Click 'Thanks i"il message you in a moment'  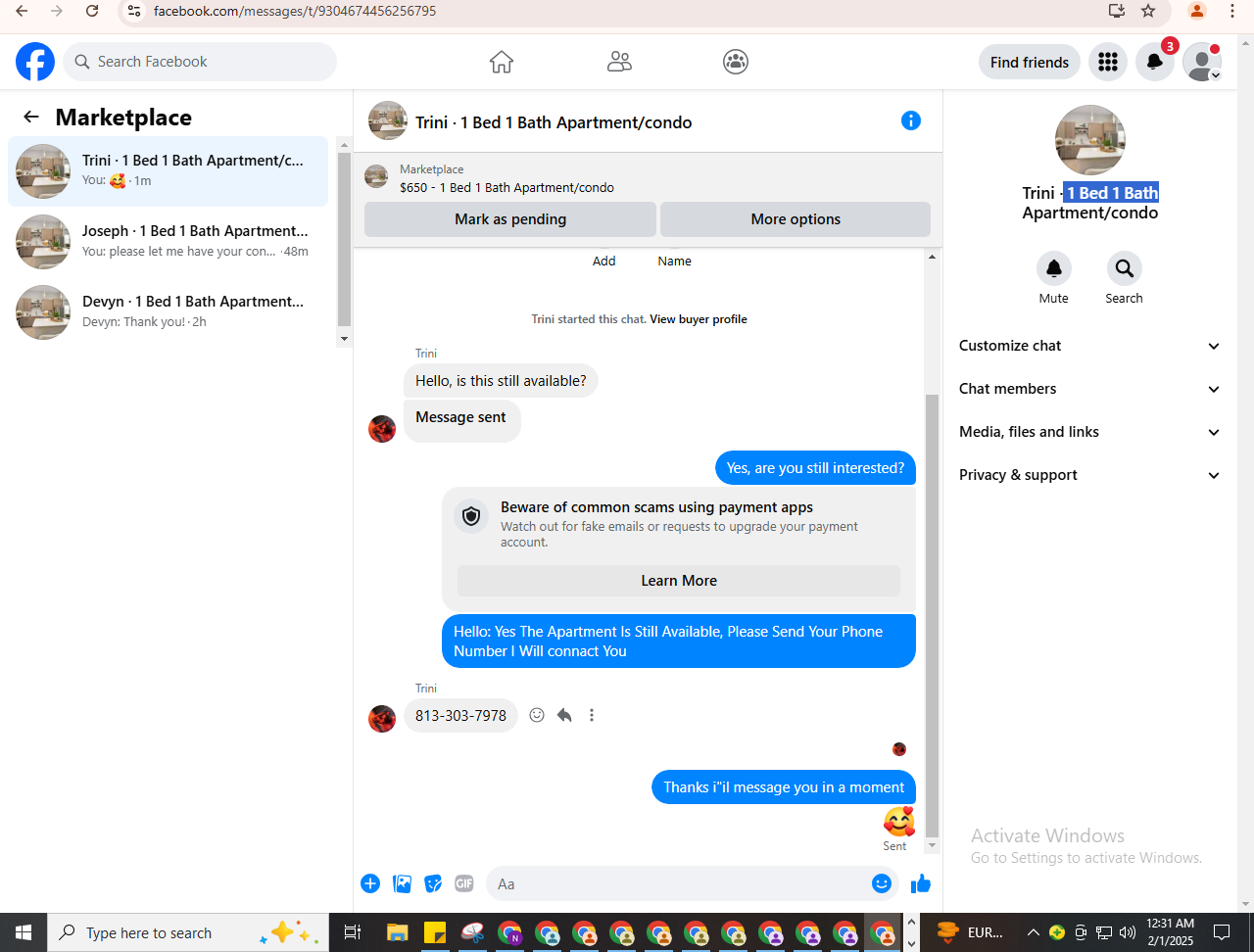click(x=784, y=787)
